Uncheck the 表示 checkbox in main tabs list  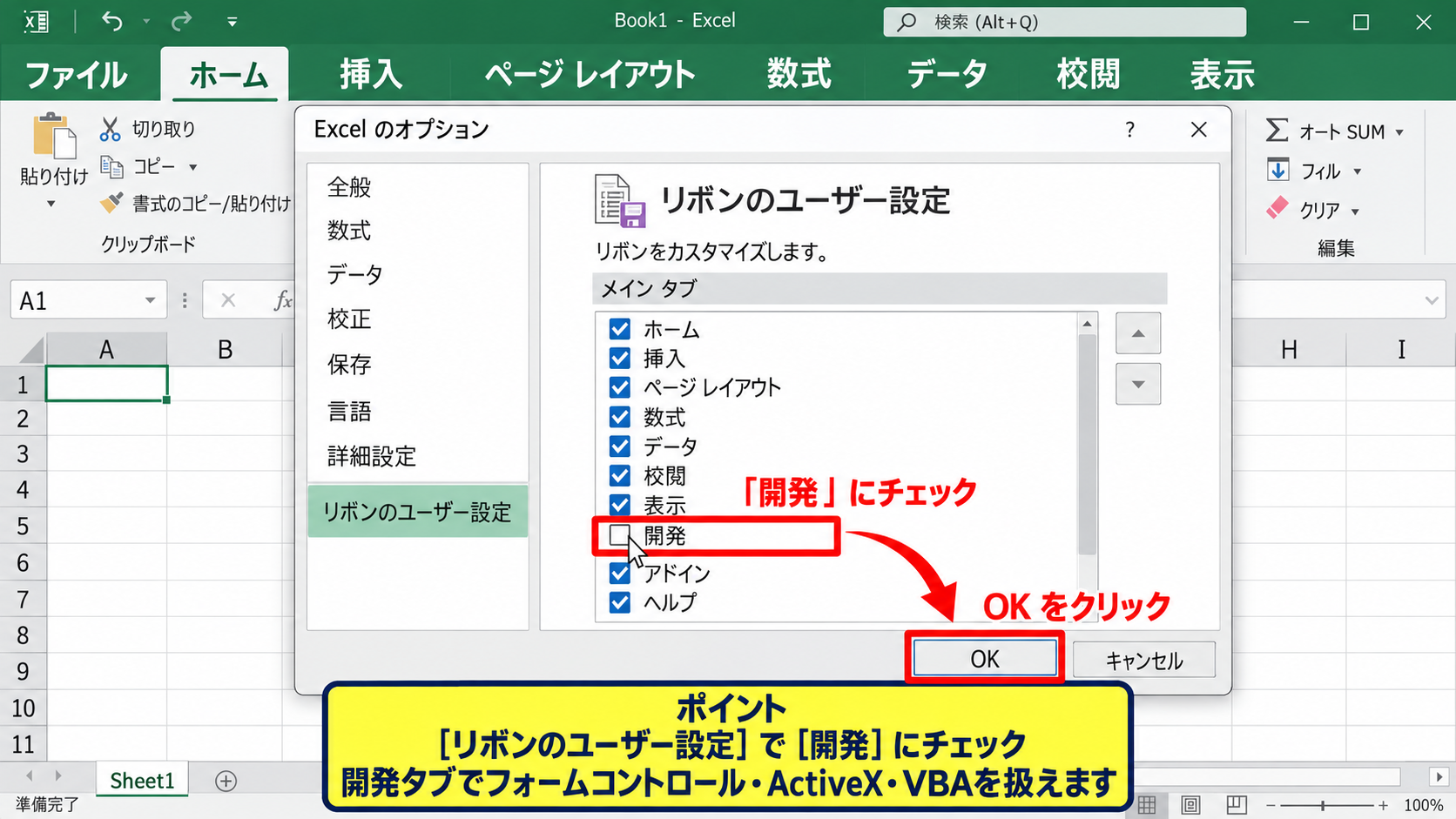click(x=620, y=505)
